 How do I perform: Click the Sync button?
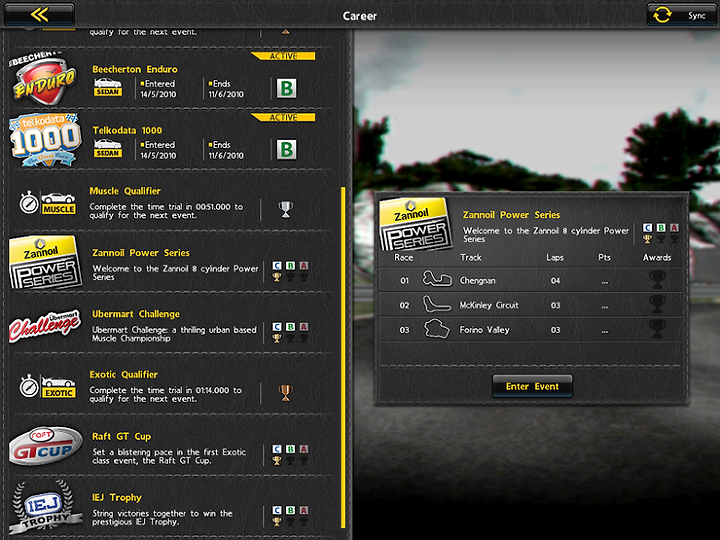pyautogui.click(x=681, y=15)
